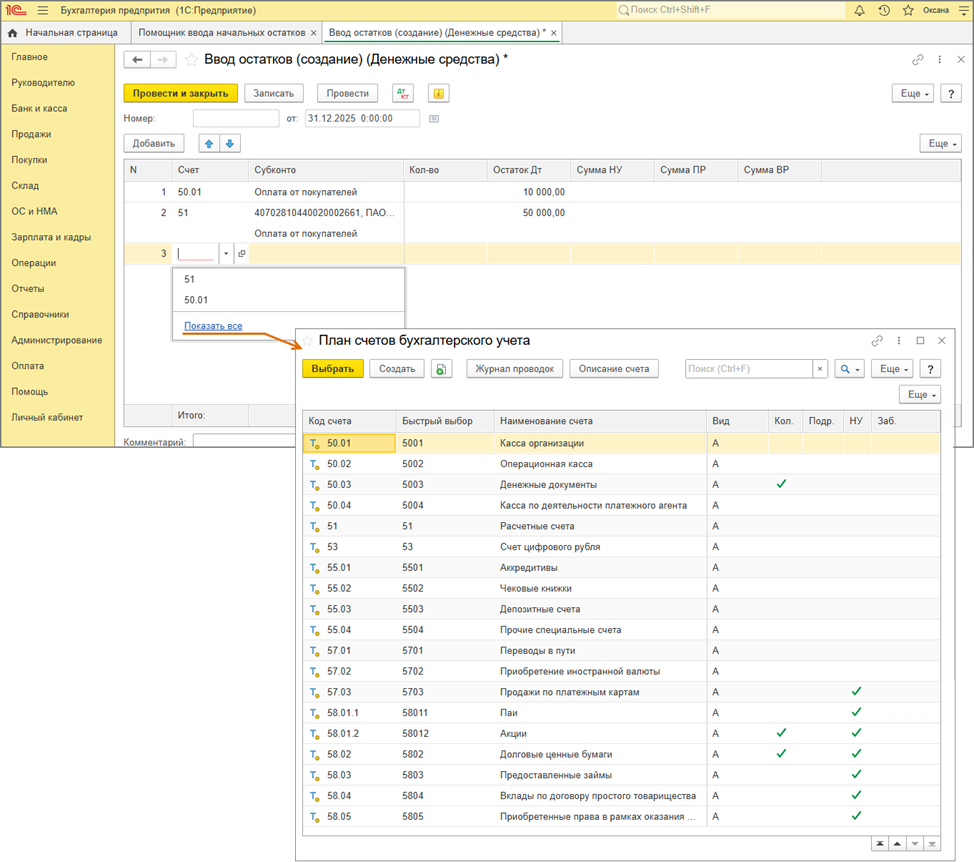
Task: Open the search magnifier dropdown
Action: (x=849, y=369)
